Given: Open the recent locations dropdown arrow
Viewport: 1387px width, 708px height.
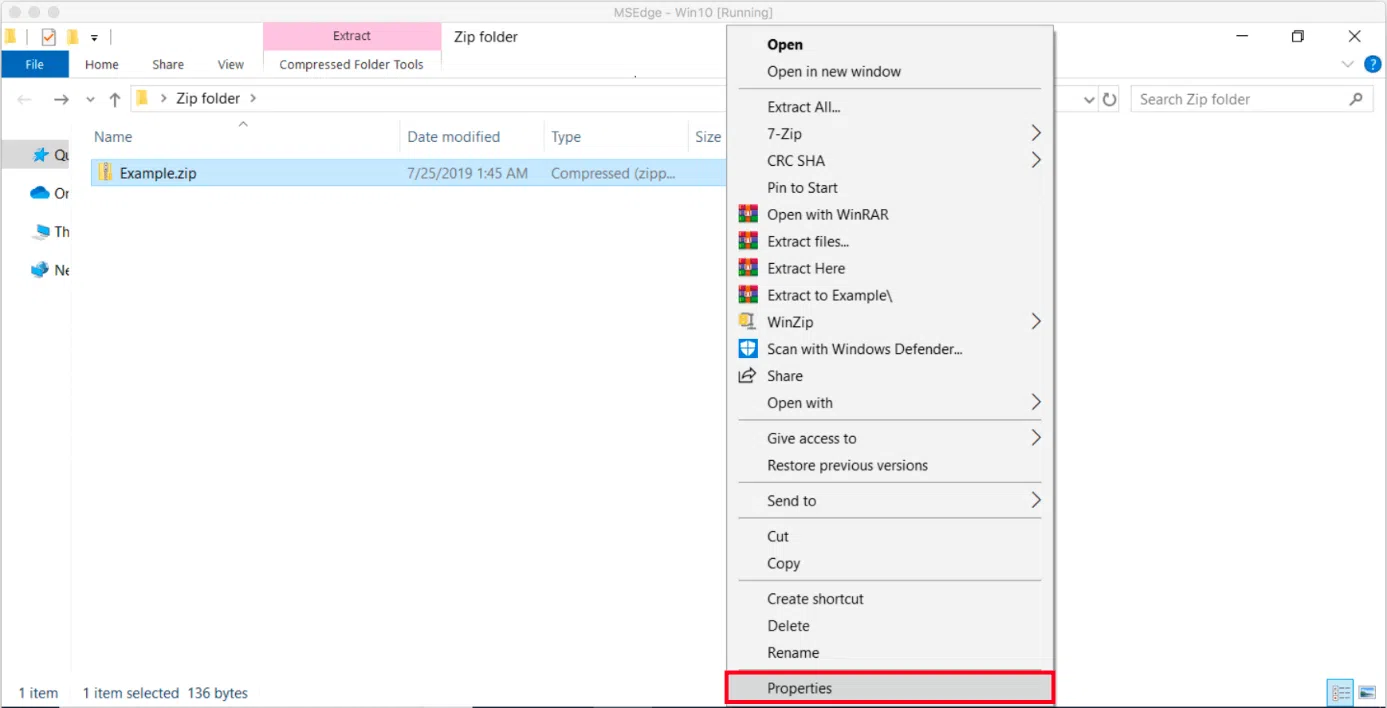Looking at the screenshot, I should coord(90,99).
